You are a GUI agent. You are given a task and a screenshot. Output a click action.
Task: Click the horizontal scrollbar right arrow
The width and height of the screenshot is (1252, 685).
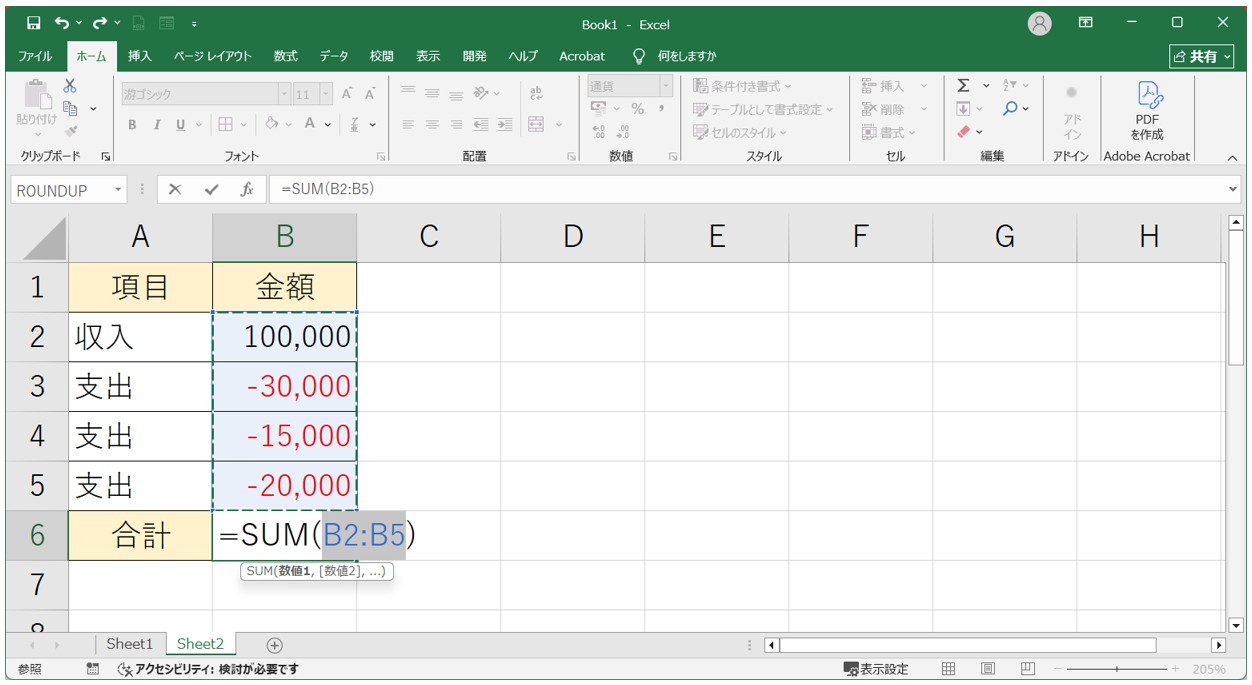coord(1218,646)
